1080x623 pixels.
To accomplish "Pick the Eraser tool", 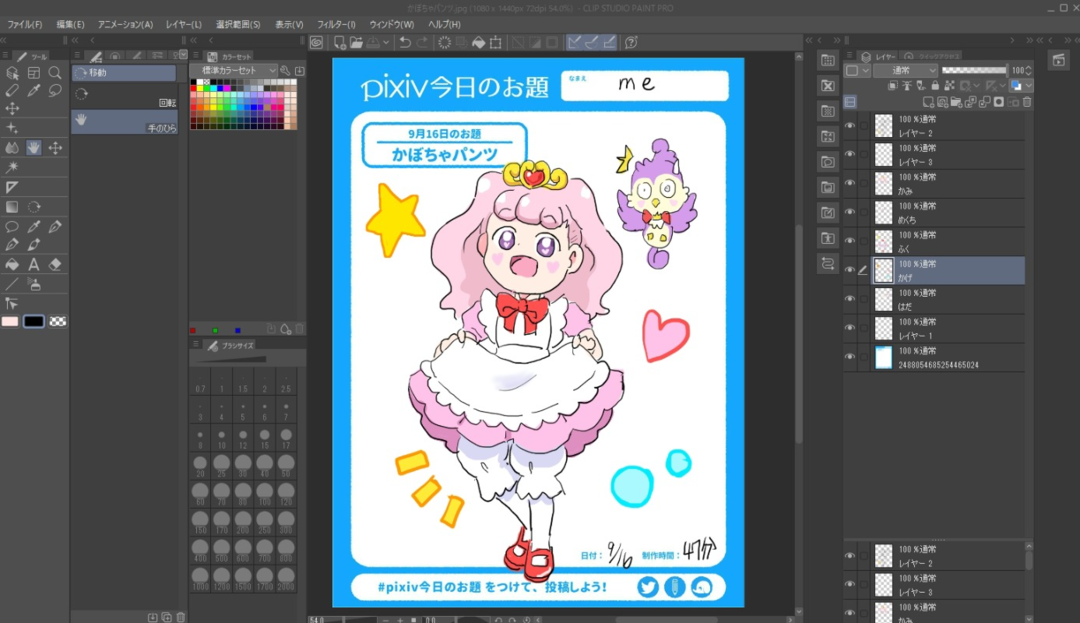I will pos(55,265).
